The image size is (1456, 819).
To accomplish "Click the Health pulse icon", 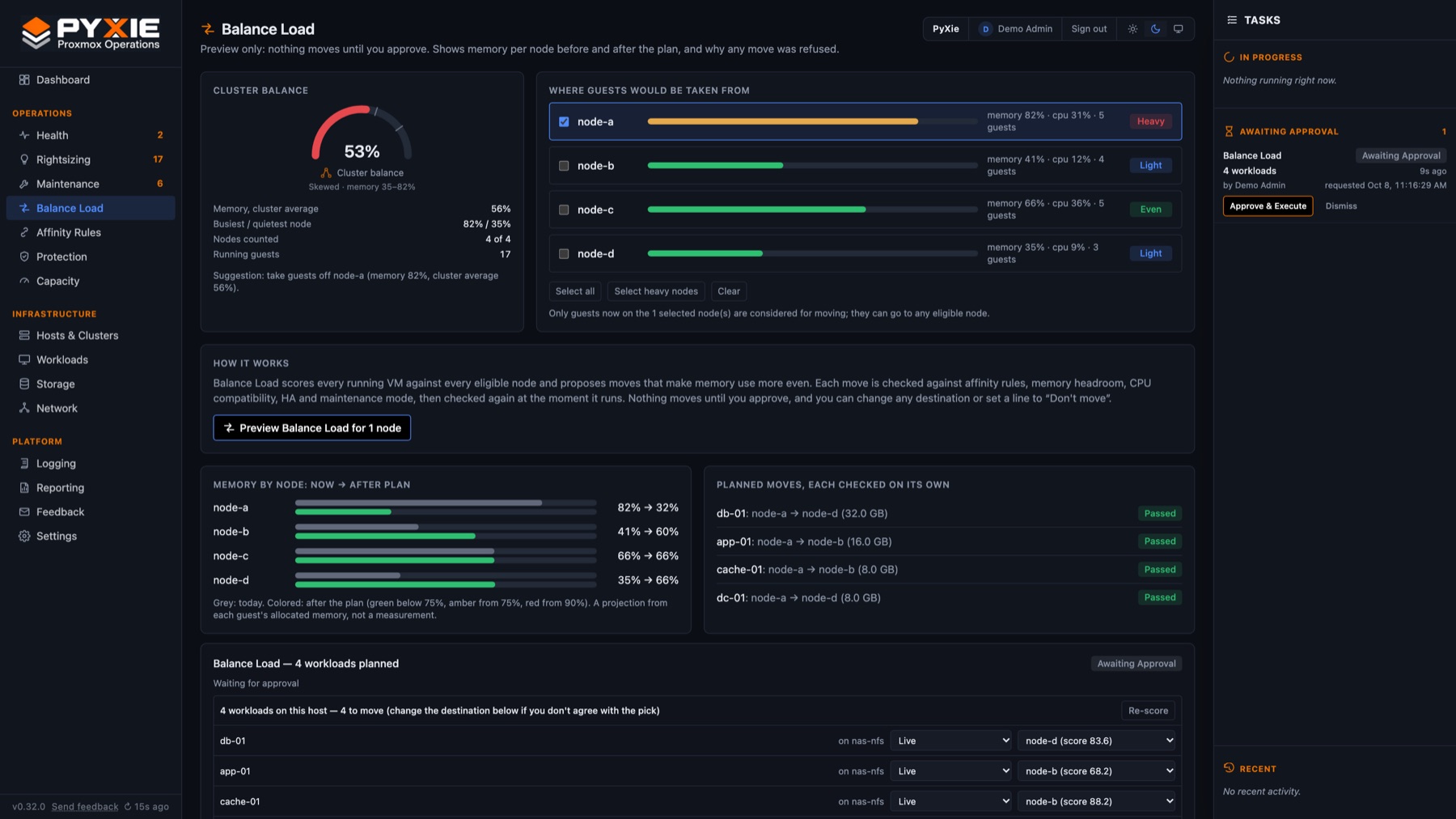I will click(x=24, y=135).
